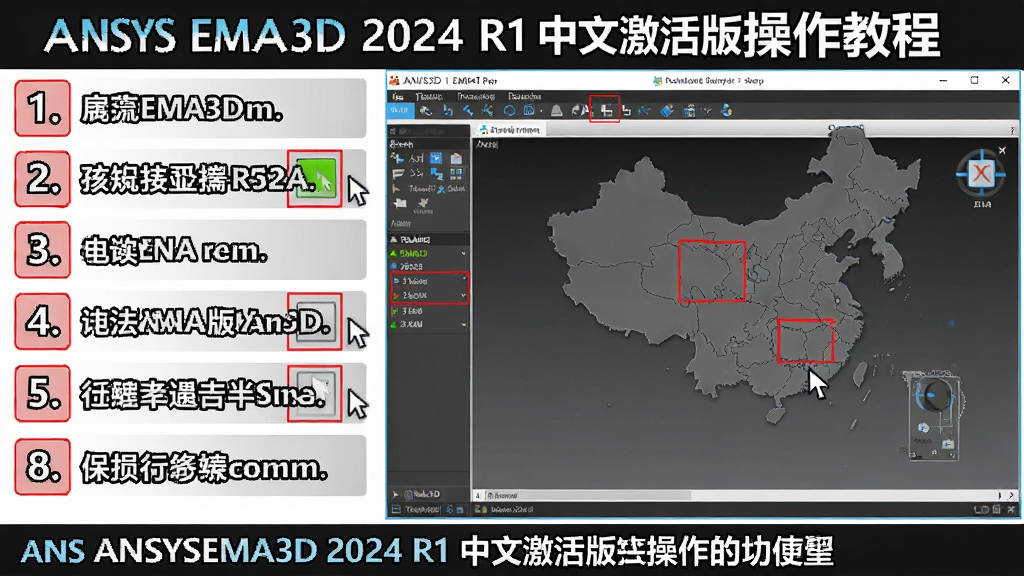Expand the green tree row's dropdown chevron
The image size is (1024, 576).
coord(464,253)
